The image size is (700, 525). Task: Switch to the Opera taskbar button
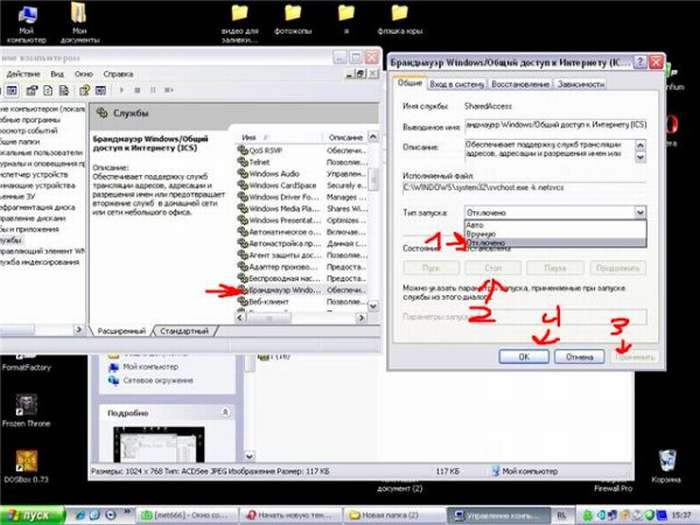point(291,515)
